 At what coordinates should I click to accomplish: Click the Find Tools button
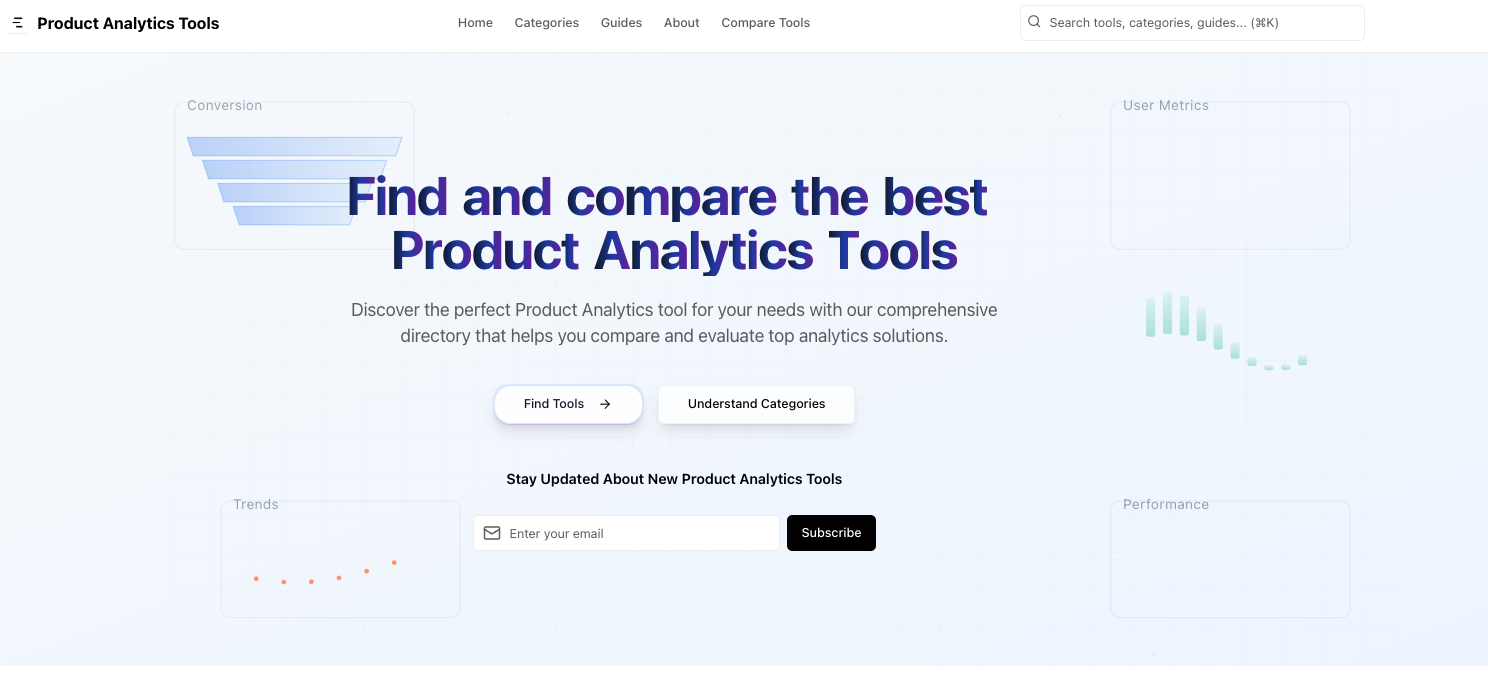568,404
